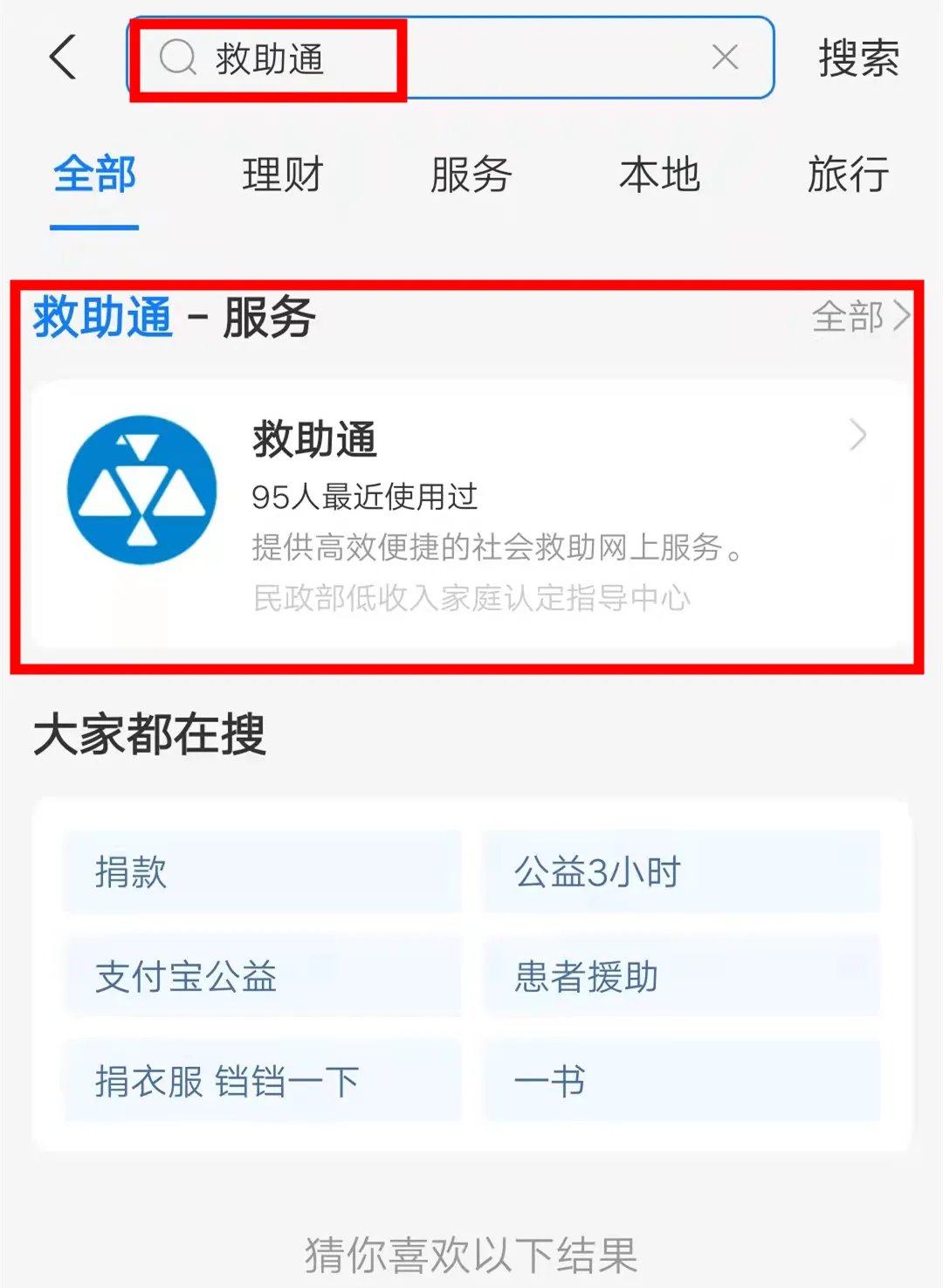Tap the back arrow icon
The width and height of the screenshot is (943, 1288).
point(63,58)
